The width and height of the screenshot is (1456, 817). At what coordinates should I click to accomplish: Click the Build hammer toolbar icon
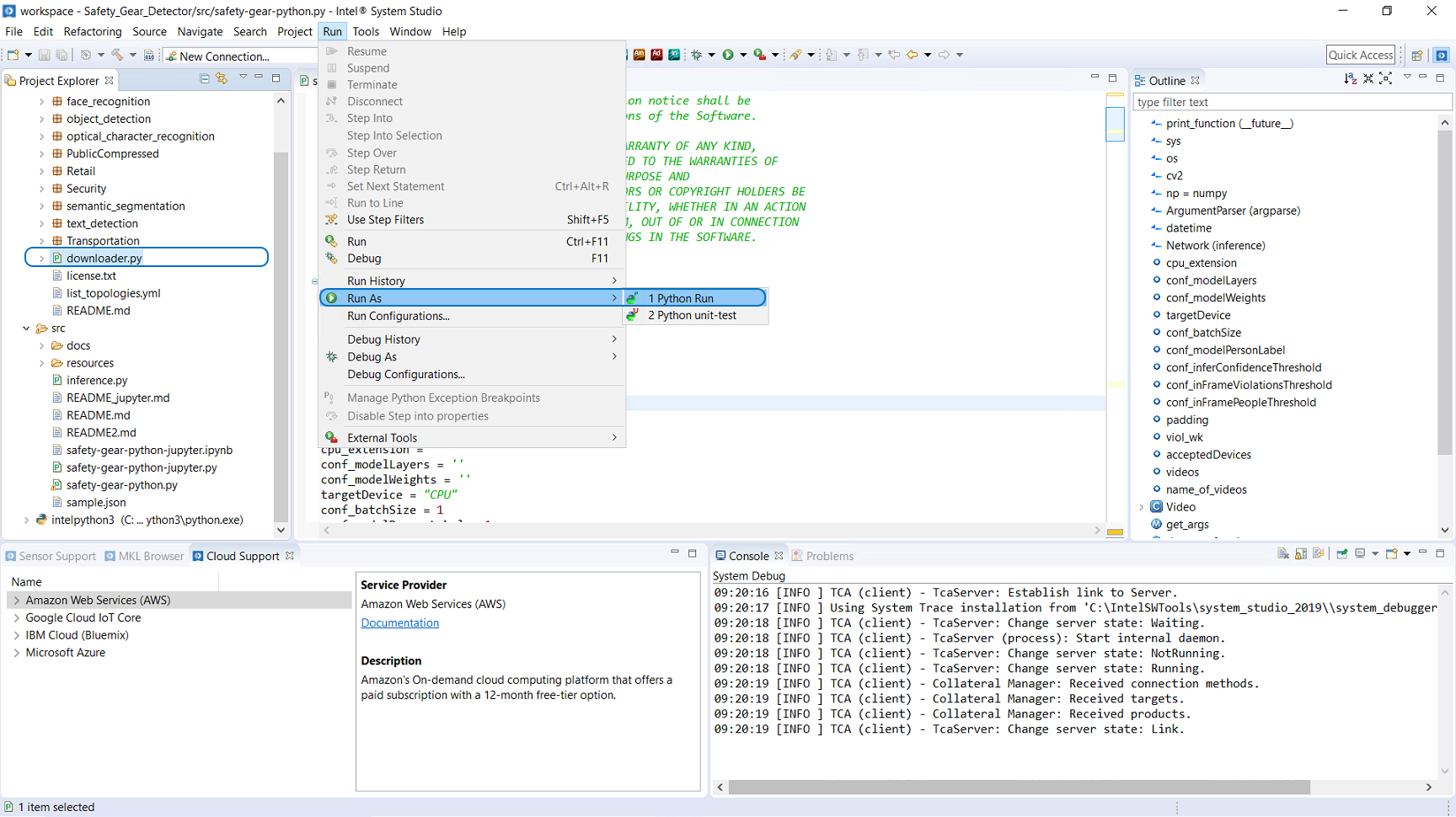[x=117, y=56]
